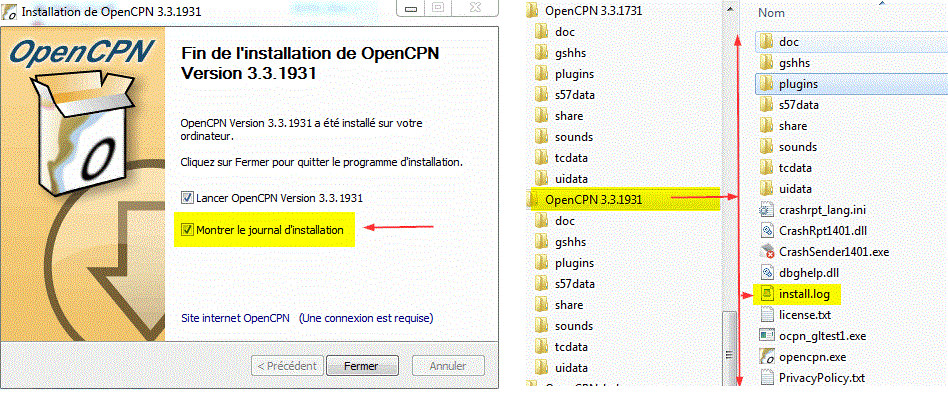Click the opencpn.exe application icon
This screenshot has height=394, width=948.
[767, 357]
